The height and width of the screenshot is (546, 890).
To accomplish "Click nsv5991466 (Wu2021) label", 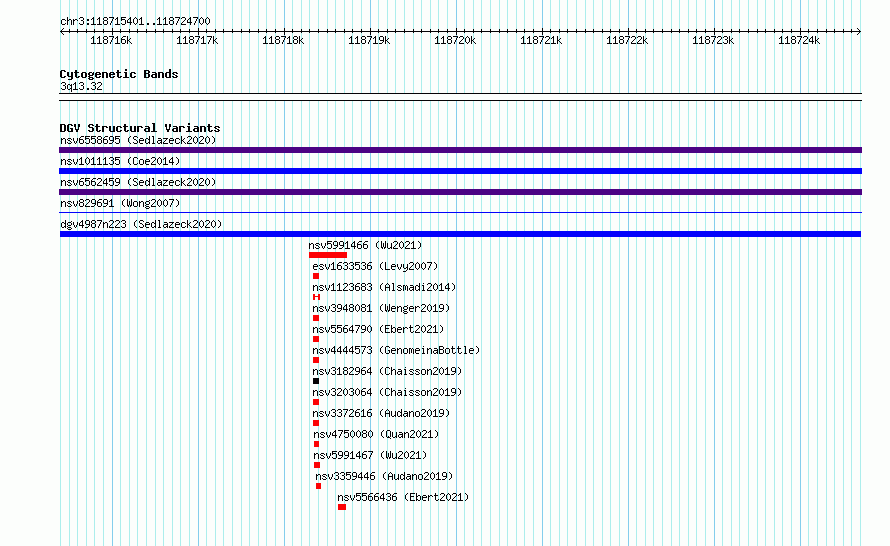I will click(366, 245).
